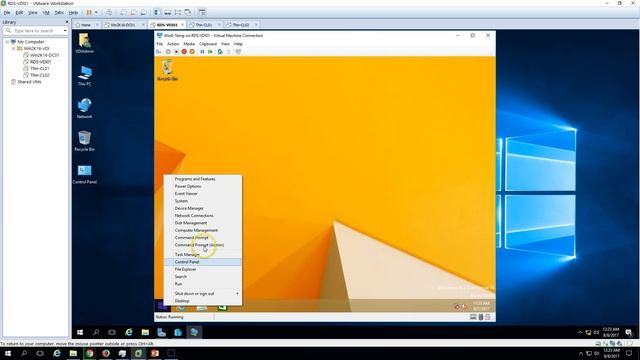Switch to the Home tab in VMware
Screen dimensions: 640x360
point(86,25)
